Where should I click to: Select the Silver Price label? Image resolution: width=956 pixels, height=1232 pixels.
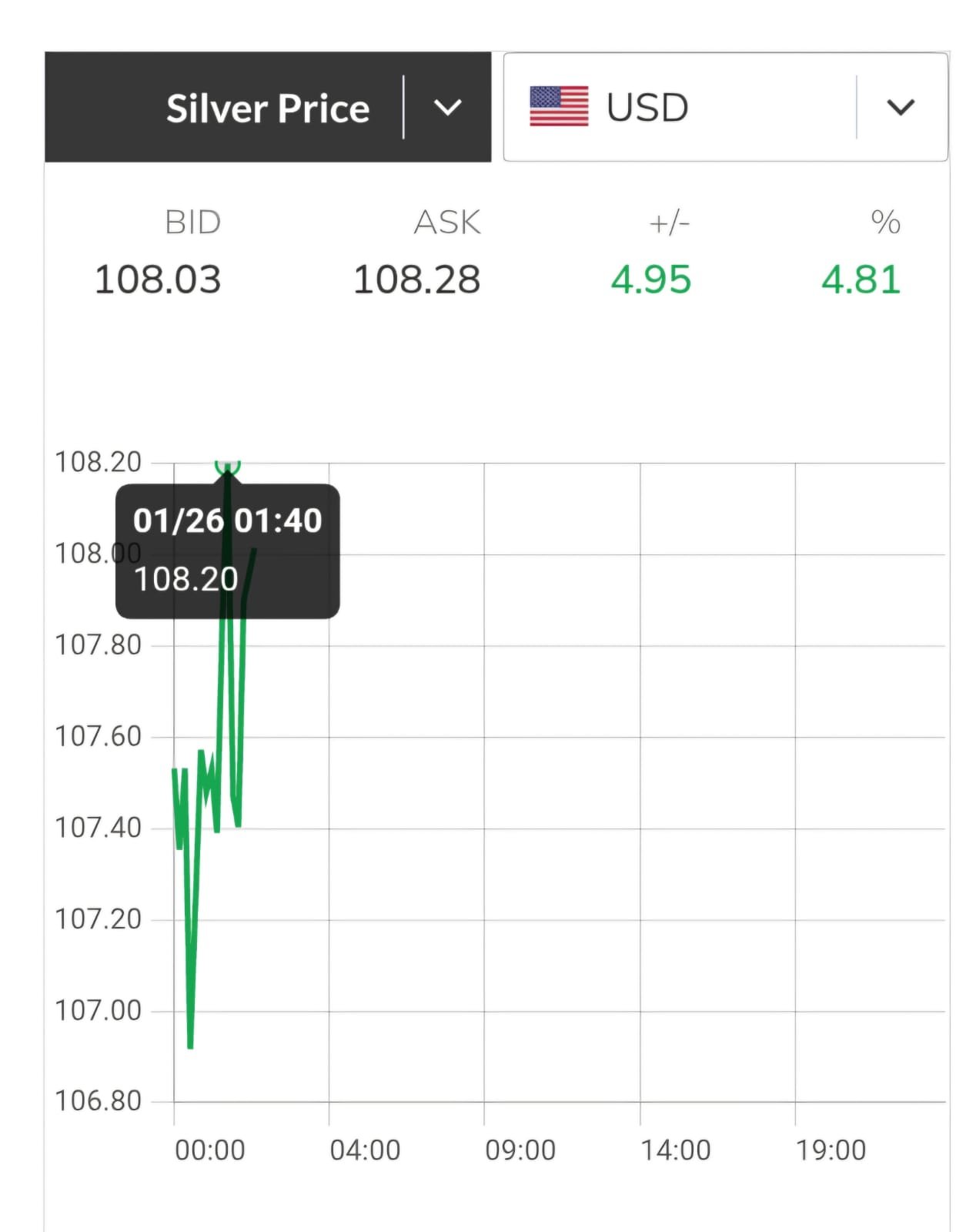pos(268,109)
